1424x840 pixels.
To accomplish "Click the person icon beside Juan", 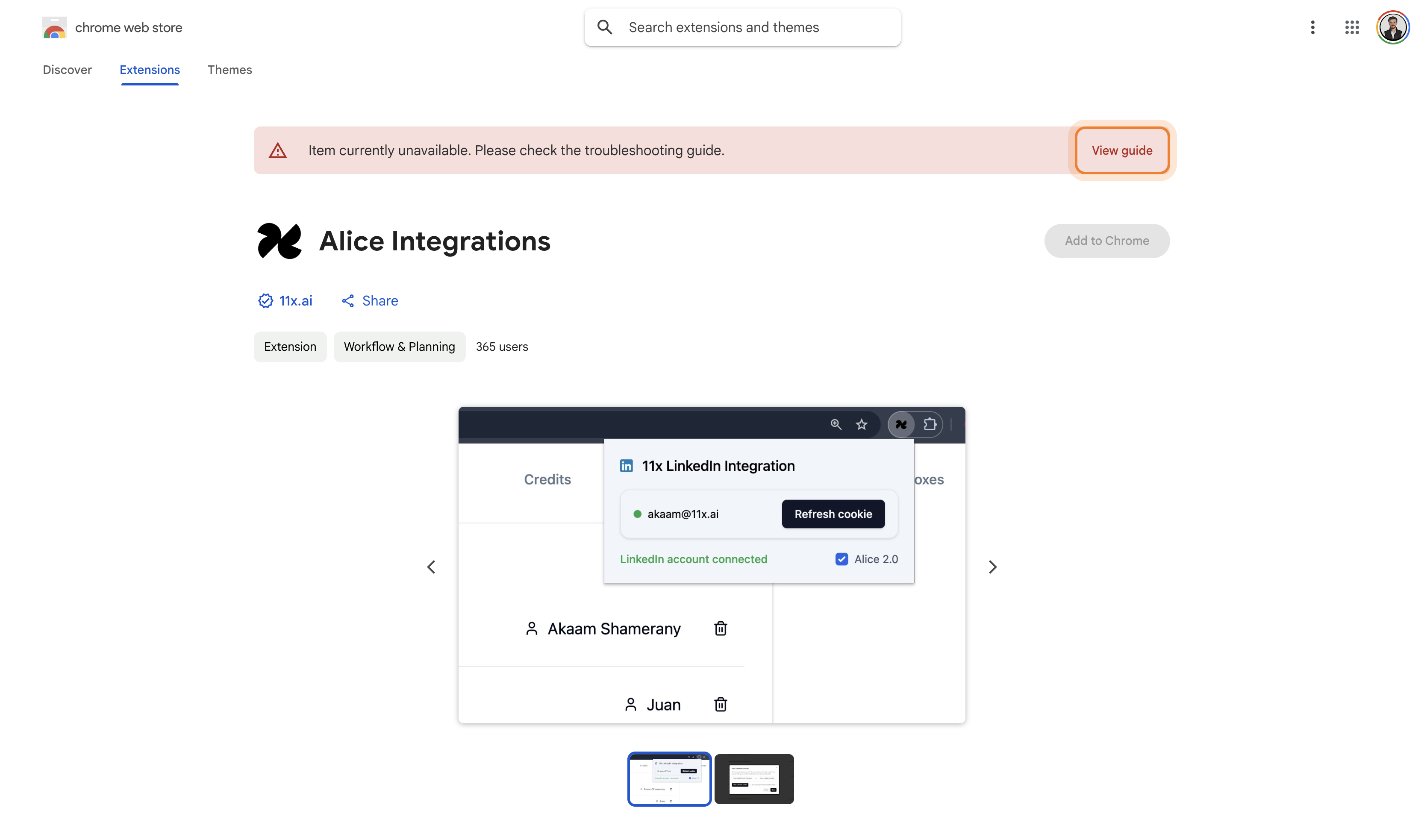I will click(x=630, y=704).
